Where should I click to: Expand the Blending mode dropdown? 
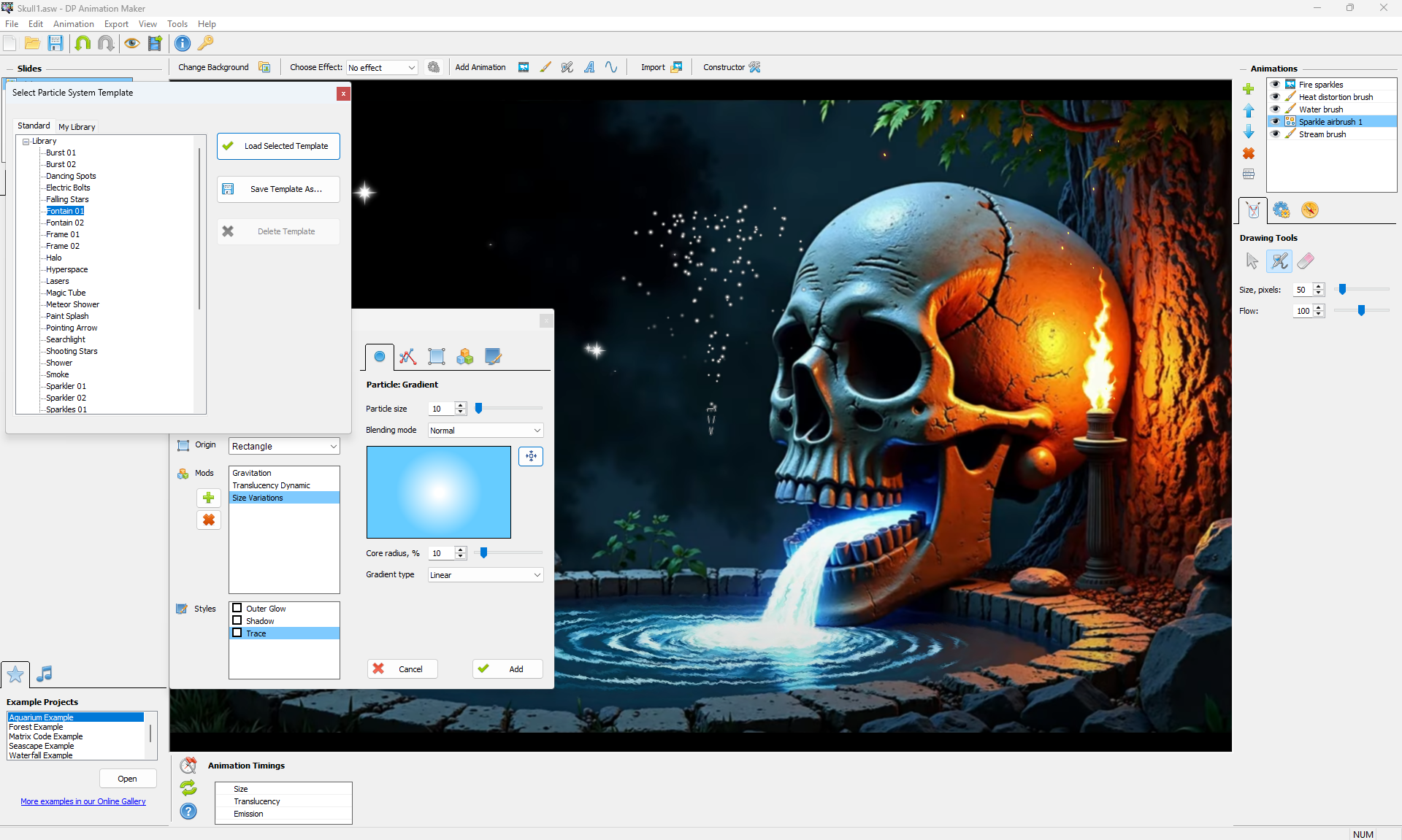[x=486, y=431]
